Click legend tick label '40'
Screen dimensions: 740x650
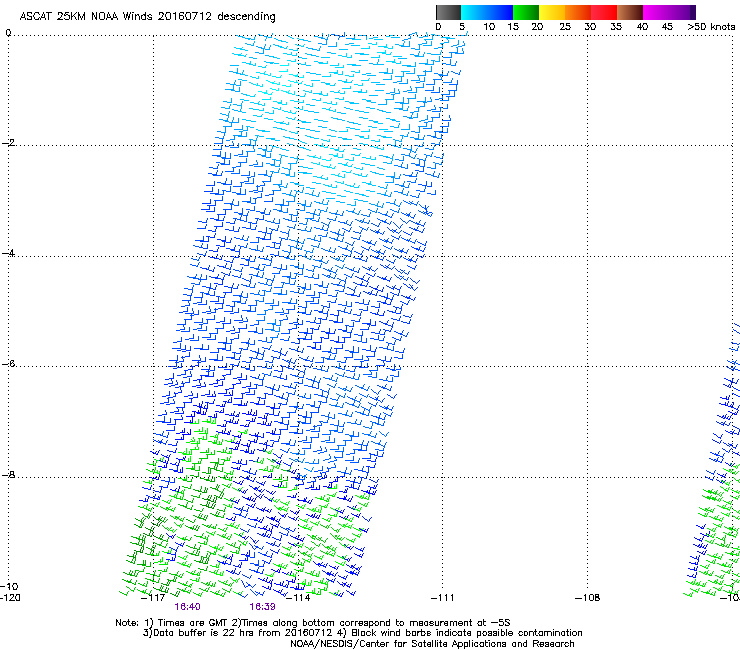point(642,27)
